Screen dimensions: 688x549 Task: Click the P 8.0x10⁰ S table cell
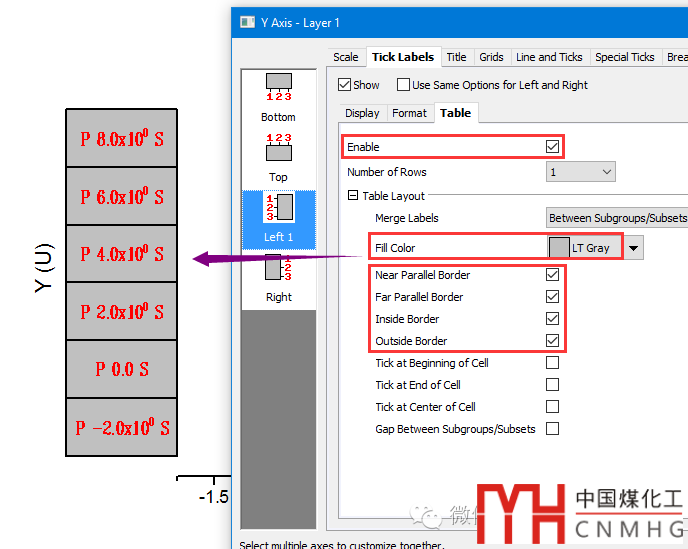(122, 138)
